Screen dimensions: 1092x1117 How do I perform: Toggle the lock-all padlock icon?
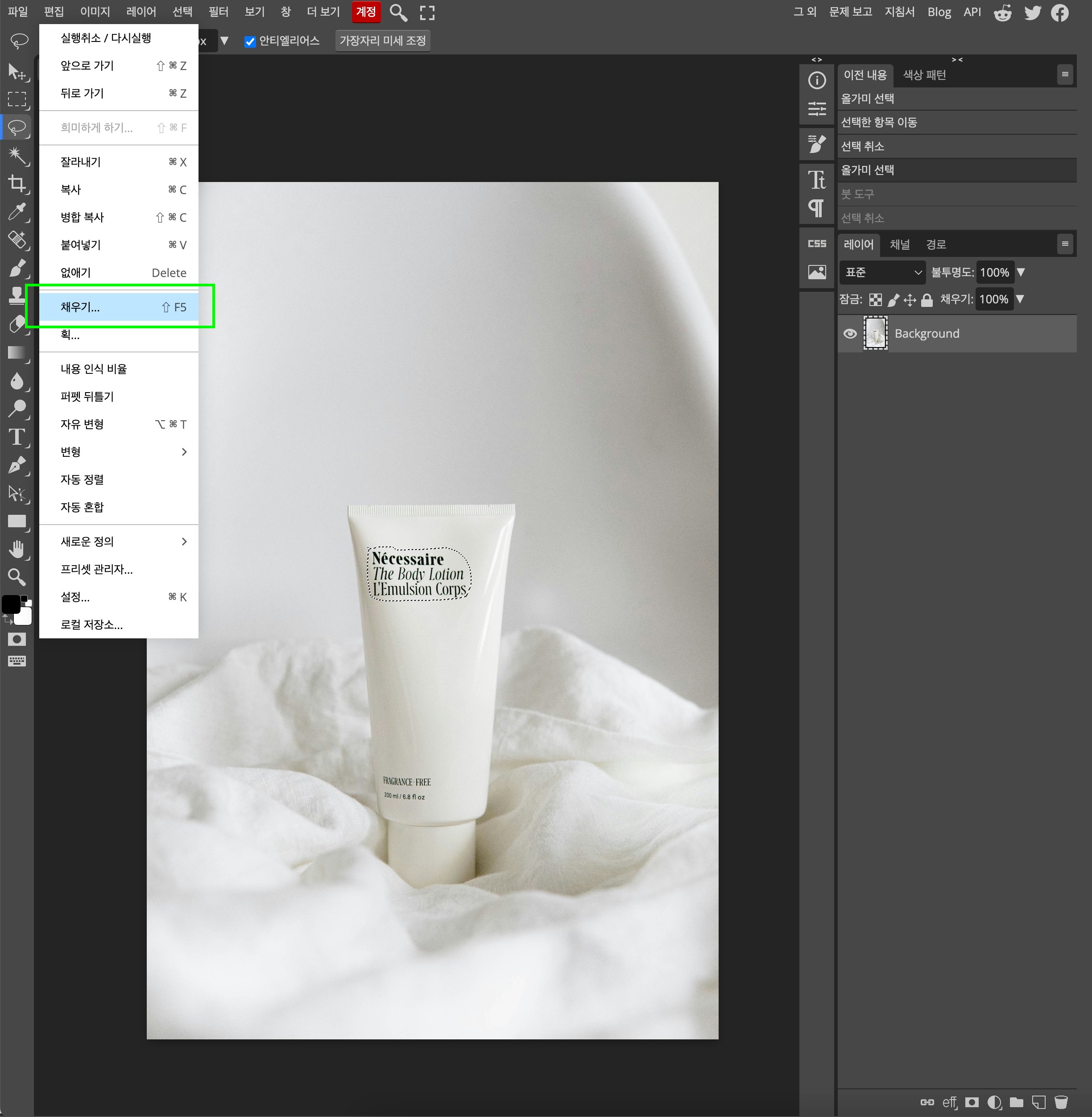click(x=927, y=299)
